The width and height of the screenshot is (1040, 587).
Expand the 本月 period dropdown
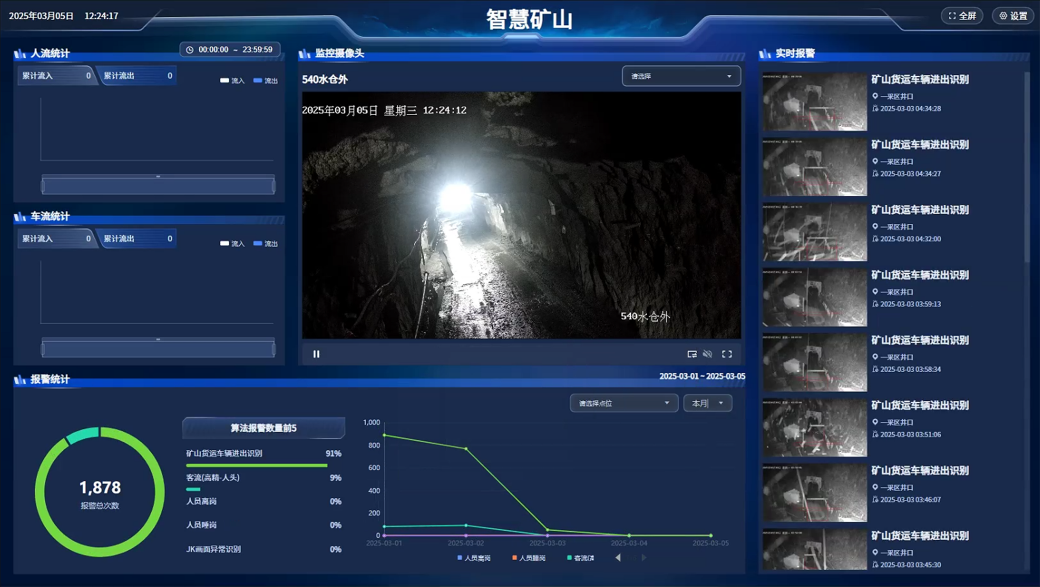707,403
